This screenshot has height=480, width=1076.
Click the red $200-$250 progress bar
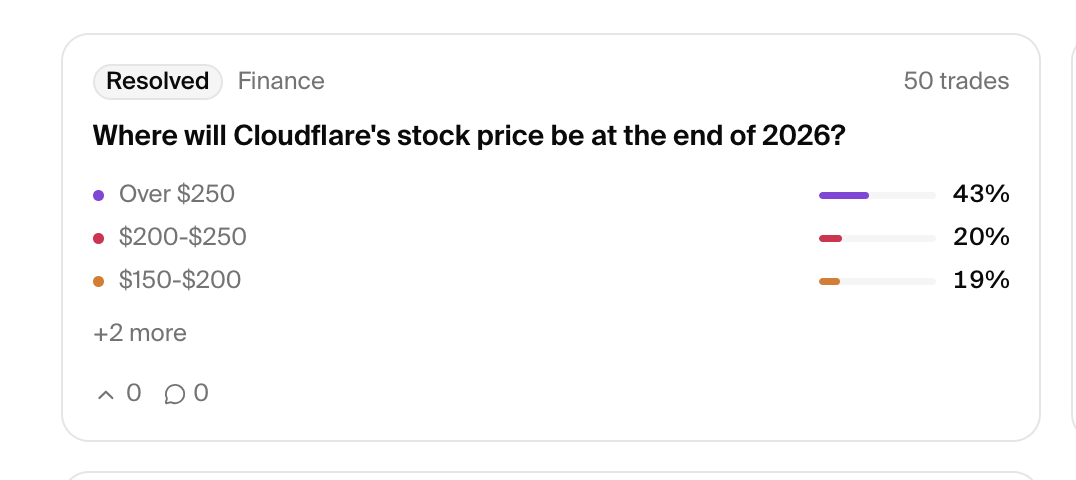876,238
